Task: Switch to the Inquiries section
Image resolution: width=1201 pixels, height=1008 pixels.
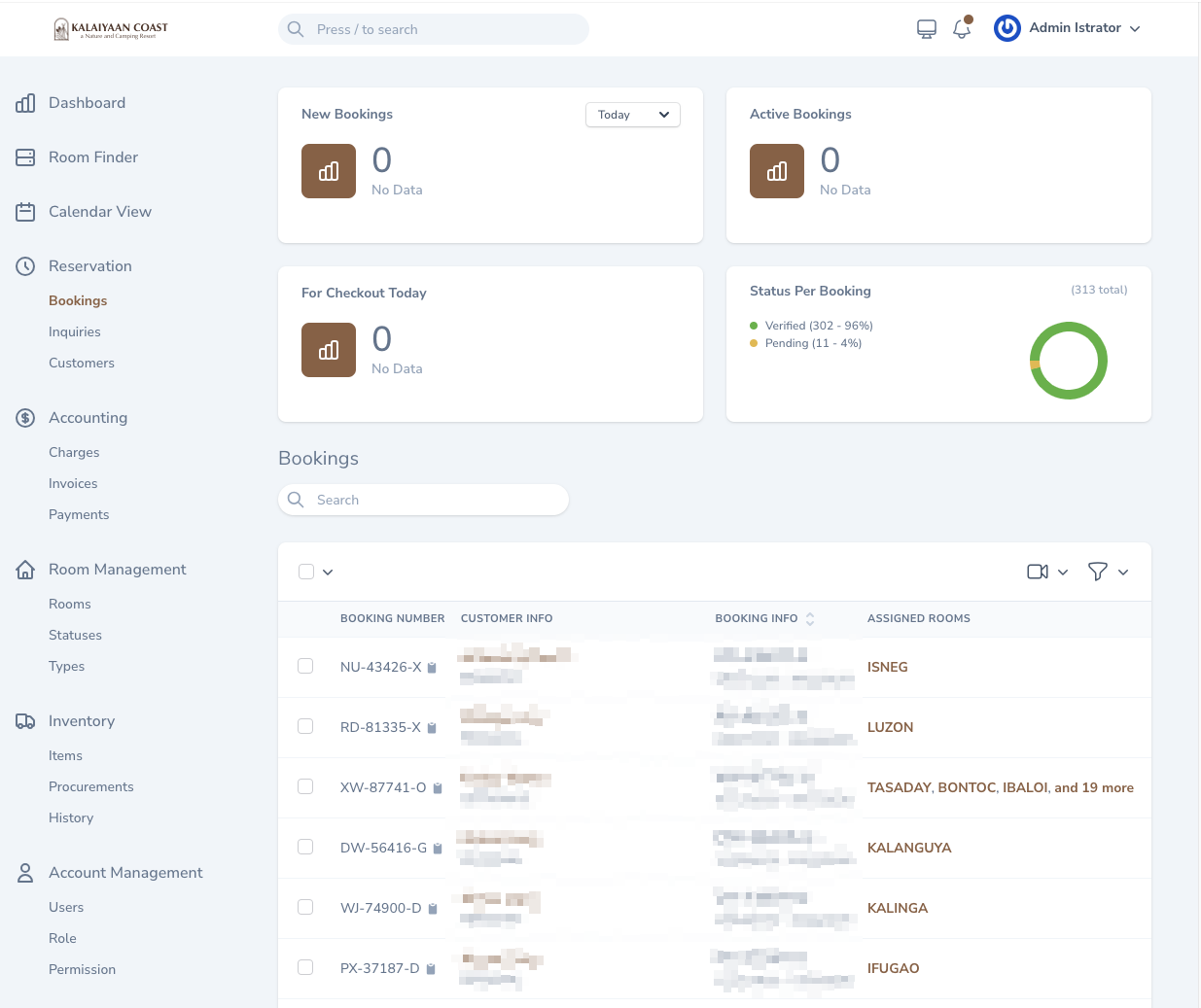Action: click(x=75, y=331)
